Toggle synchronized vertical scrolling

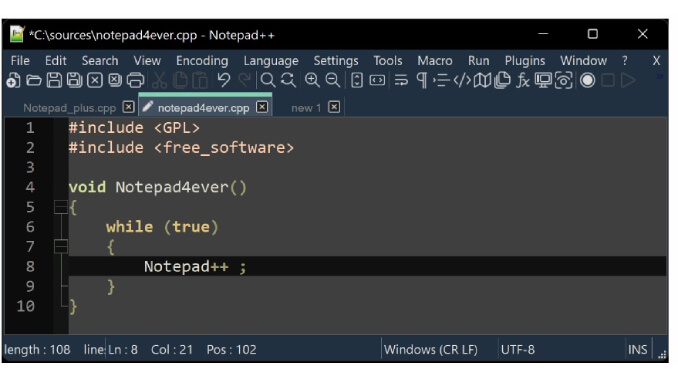tap(357, 80)
